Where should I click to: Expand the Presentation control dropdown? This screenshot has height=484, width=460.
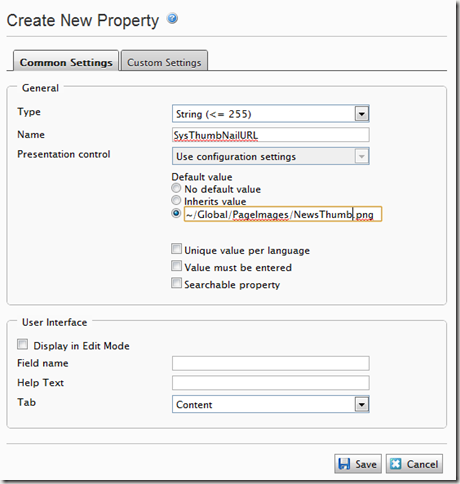[361, 156]
